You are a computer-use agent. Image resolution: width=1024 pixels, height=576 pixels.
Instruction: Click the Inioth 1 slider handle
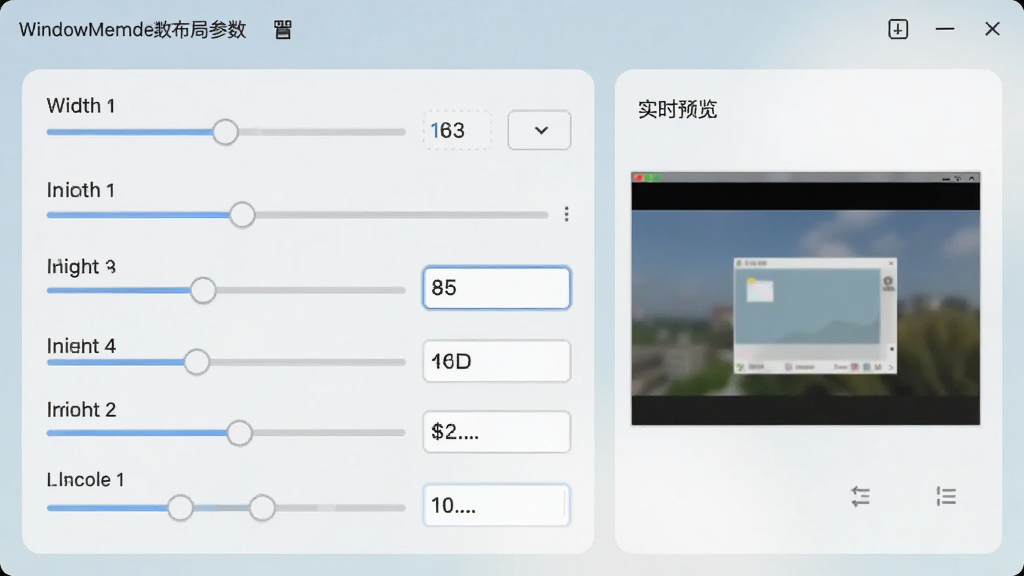[242, 215]
